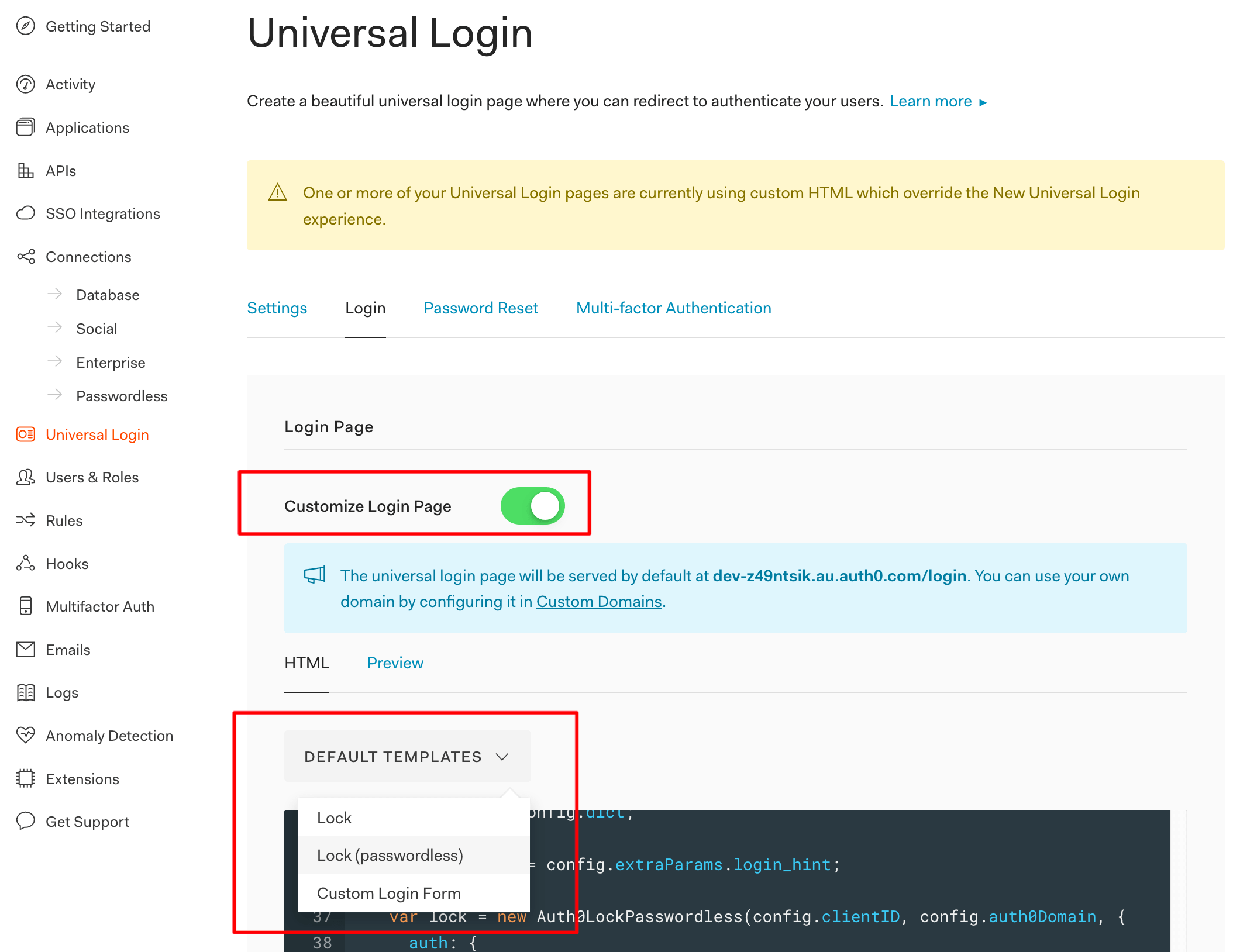Click the SSO Integrations cloud icon
This screenshot has height=952, width=1240.
(x=25, y=213)
